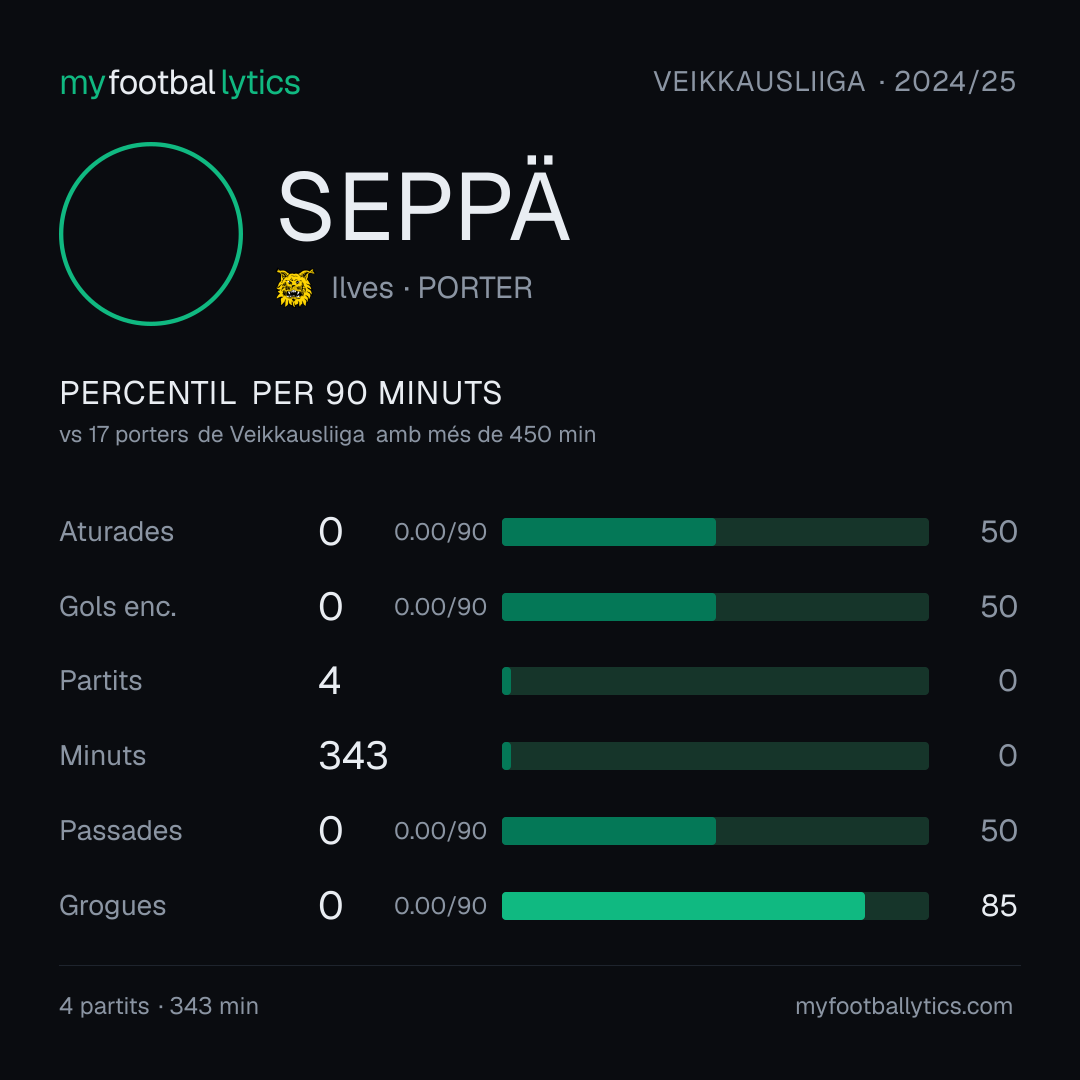Click the Passades 0.00/90 rate value
This screenshot has height=1080, width=1080.
(x=440, y=831)
